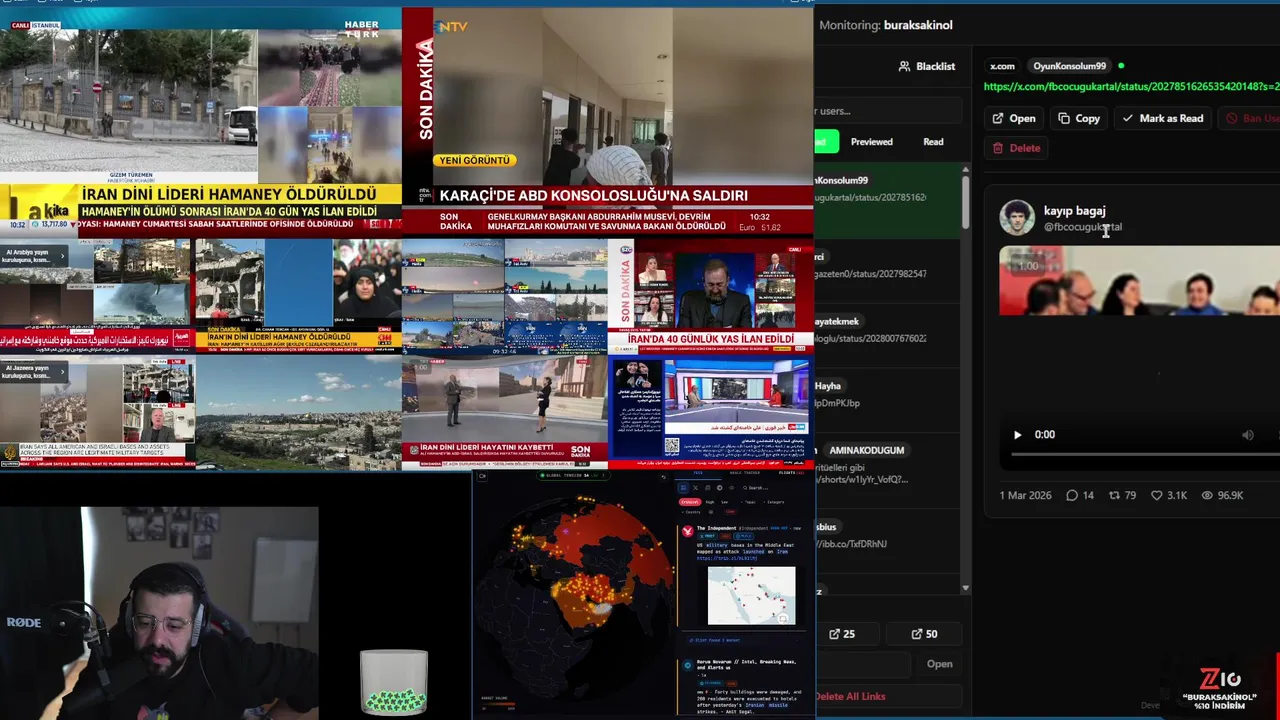Click the kayıp bagaj display name
Viewport: 1280px width, 720px height.
(1074, 211)
